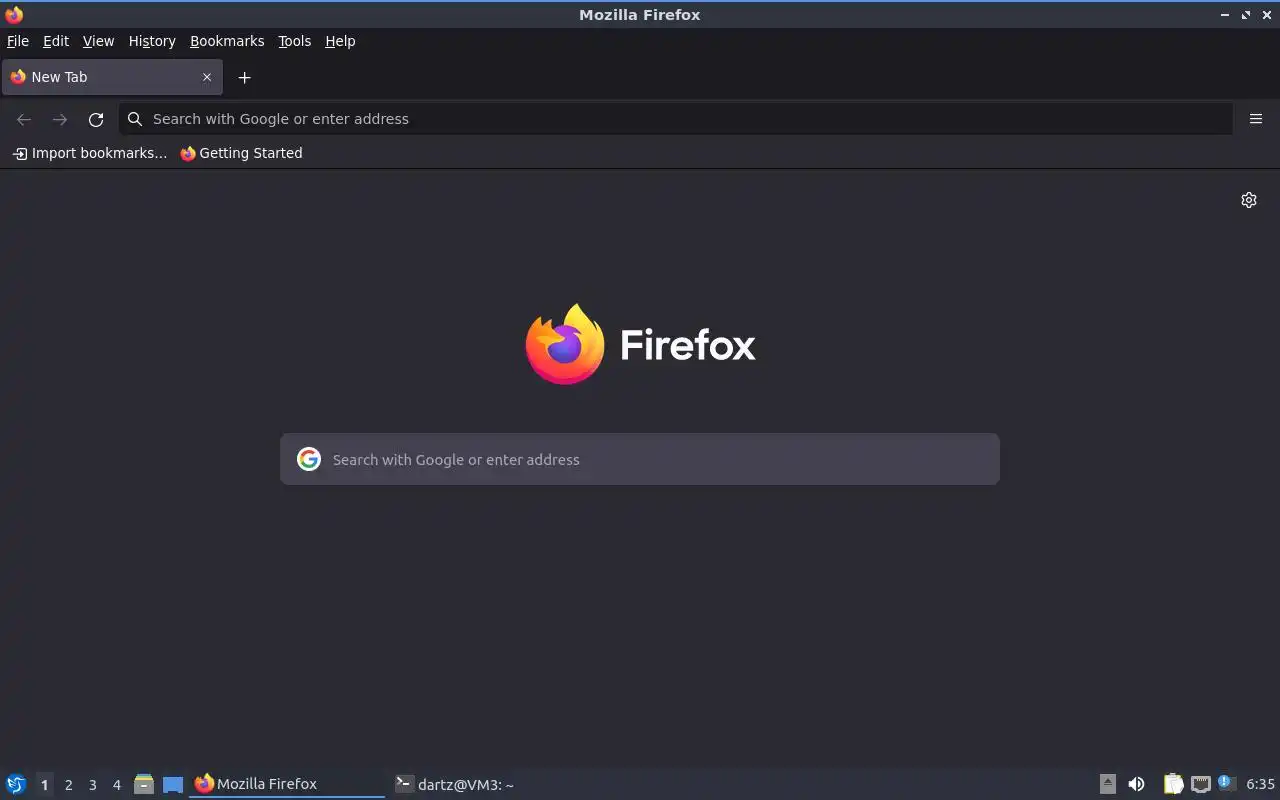Go forward with the forward arrow
The image size is (1280, 800).
coord(60,119)
